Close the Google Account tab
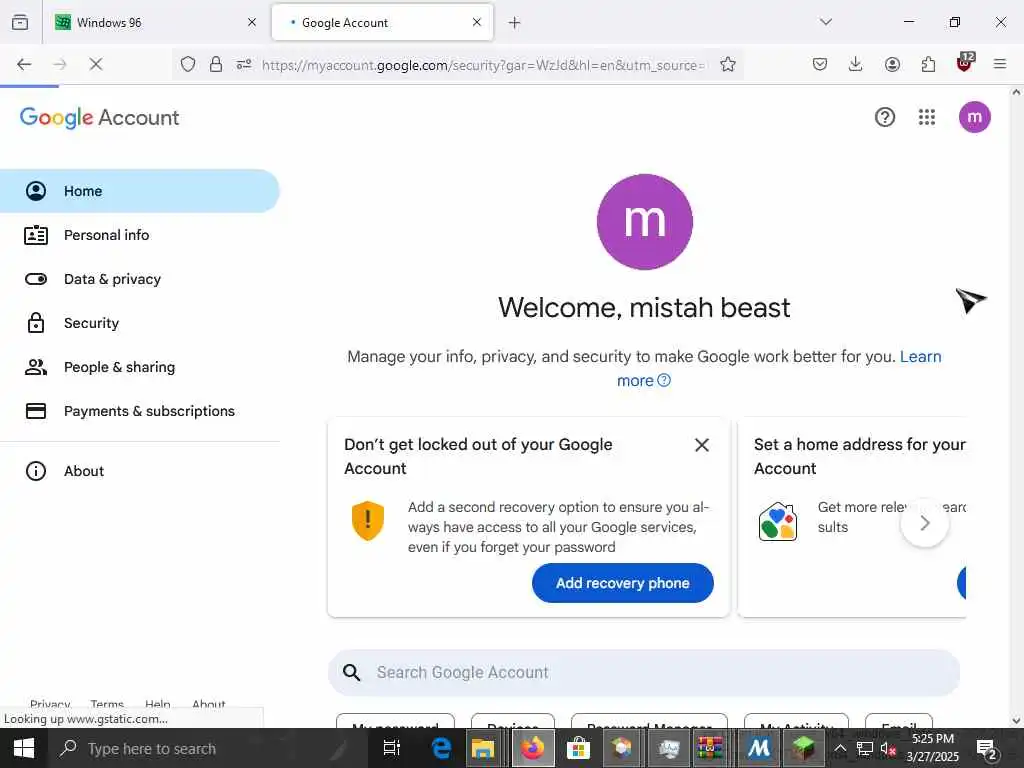Screen dimensions: 1024x768 click(x=476, y=22)
